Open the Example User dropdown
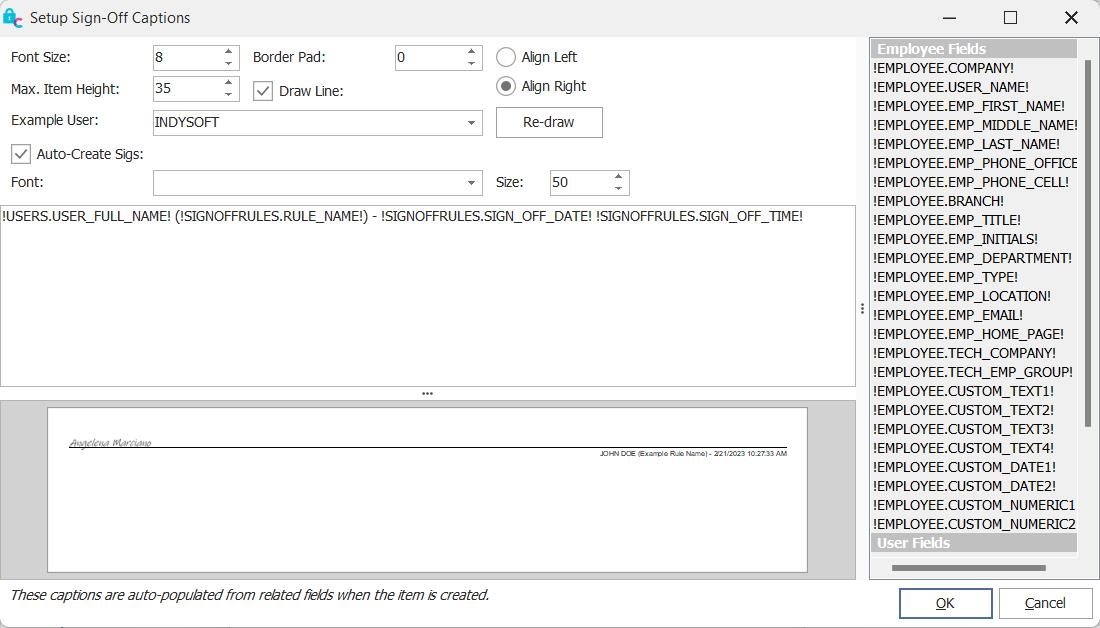Image resolution: width=1100 pixels, height=628 pixels. click(471, 123)
